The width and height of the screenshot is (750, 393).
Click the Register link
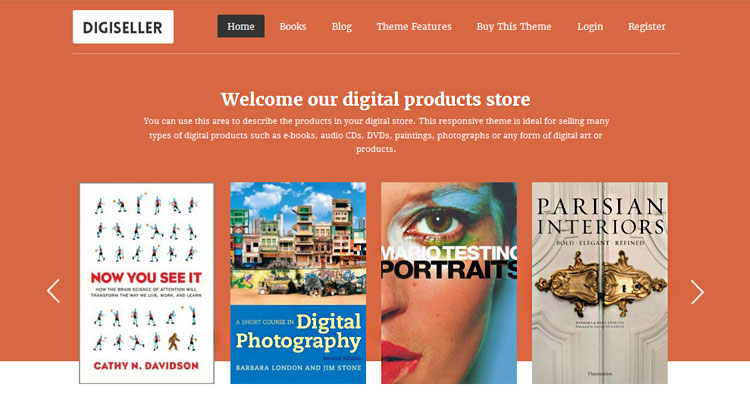647,26
